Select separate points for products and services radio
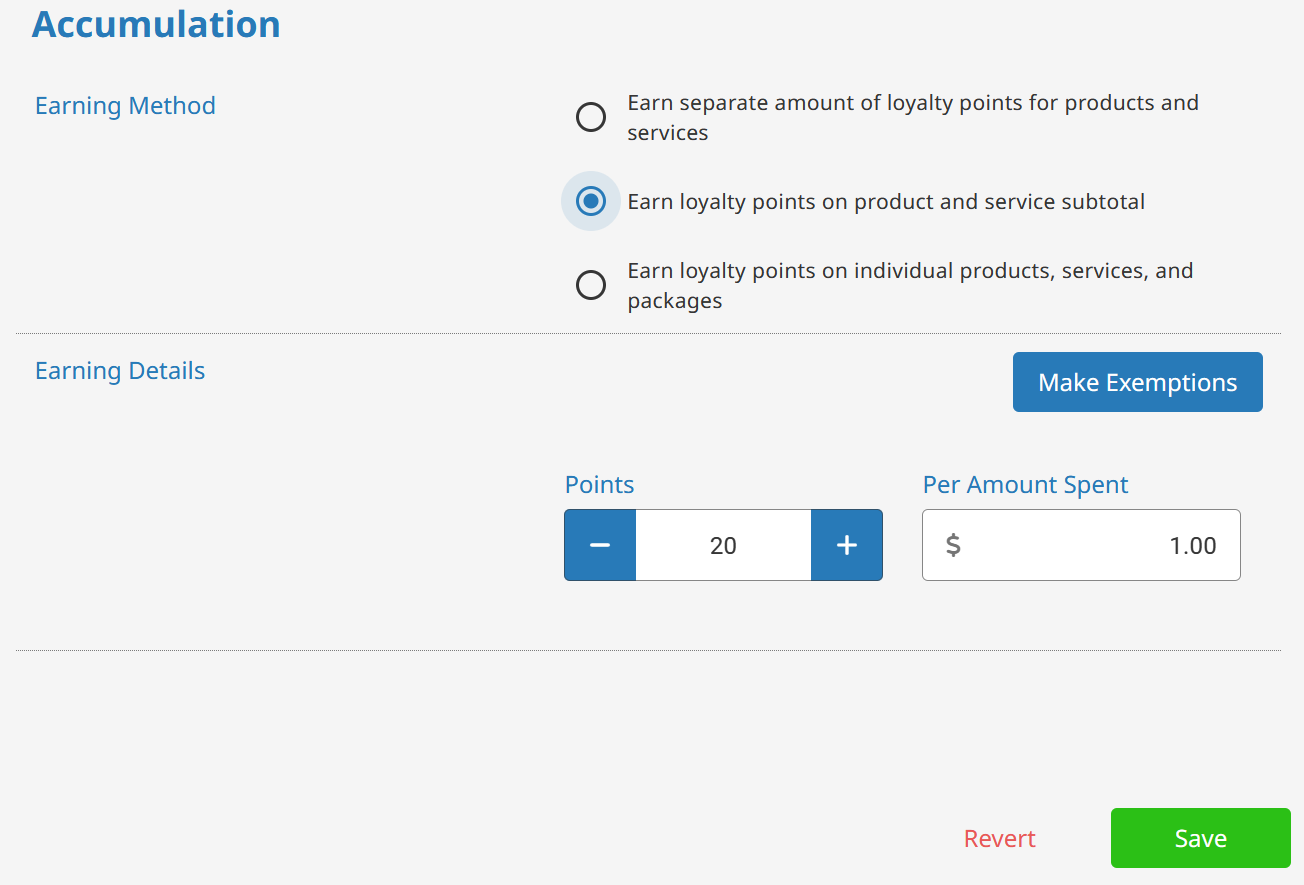1304x885 pixels. [591, 117]
